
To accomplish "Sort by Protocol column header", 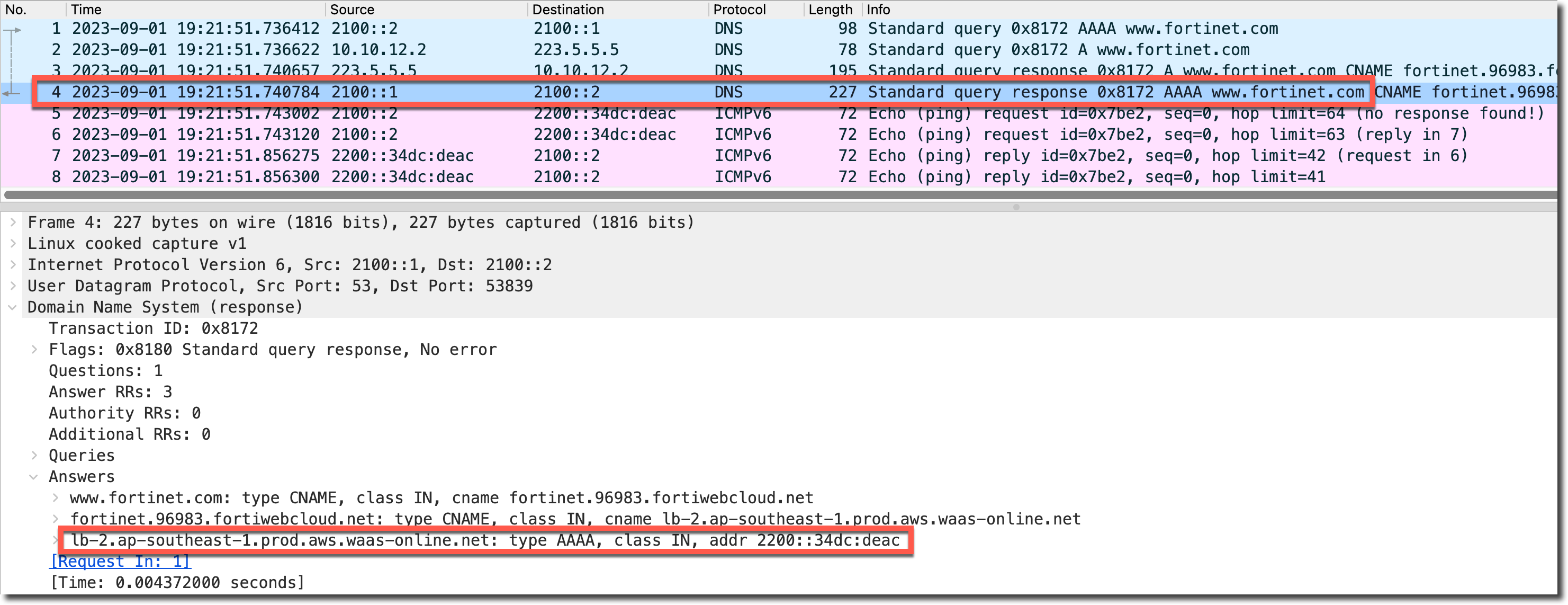I will point(739,9).
